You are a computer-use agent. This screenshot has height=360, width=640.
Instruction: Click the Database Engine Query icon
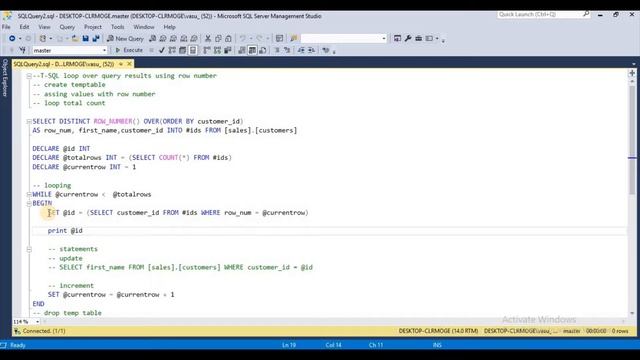pyautogui.click(x=152, y=38)
